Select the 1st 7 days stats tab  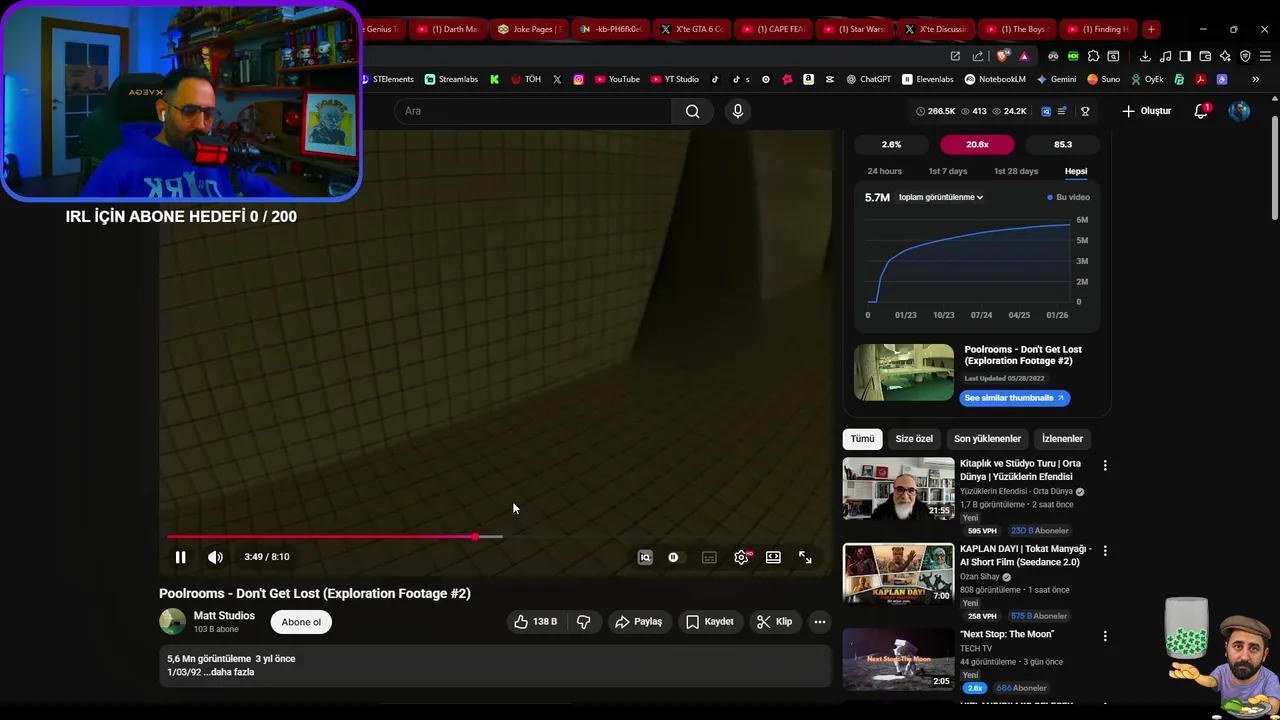(947, 171)
